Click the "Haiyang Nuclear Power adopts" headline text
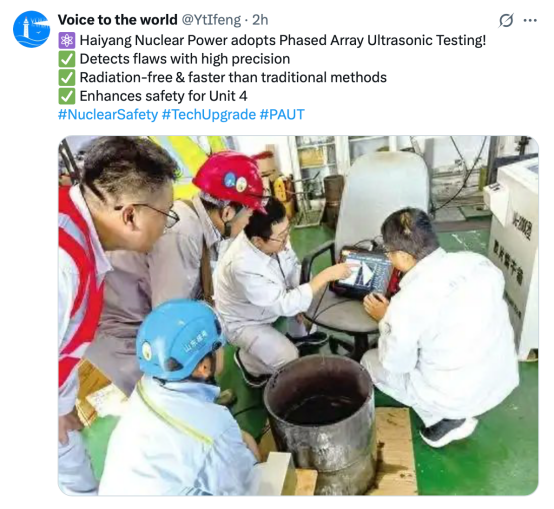554x509 pixels. pos(178,40)
